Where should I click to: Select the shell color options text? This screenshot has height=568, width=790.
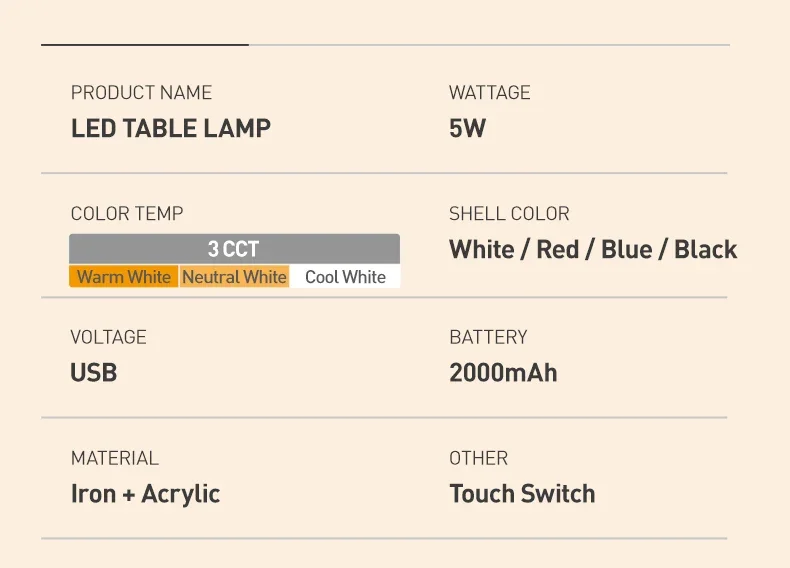point(593,249)
